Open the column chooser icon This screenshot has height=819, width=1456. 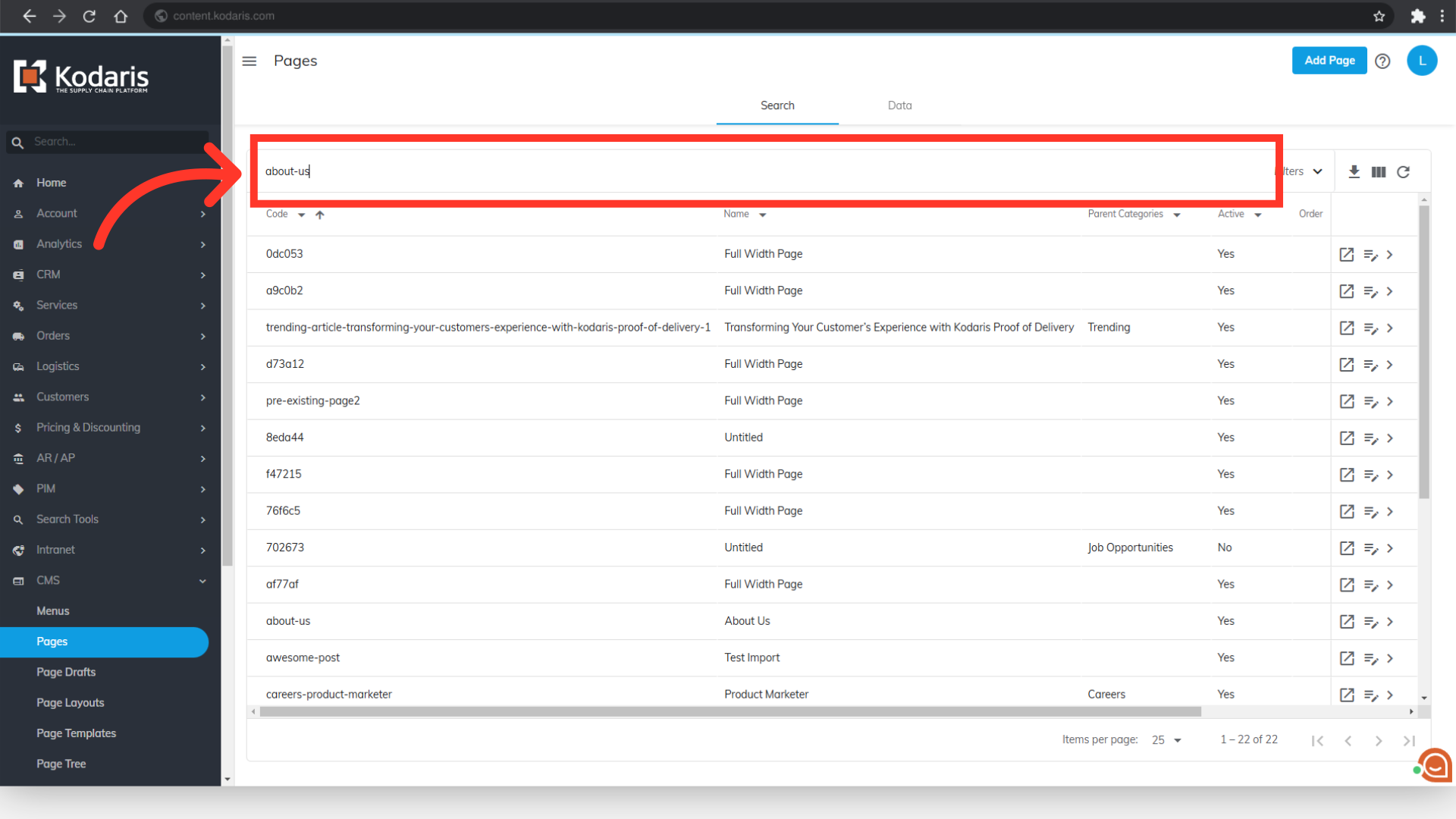[x=1379, y=172]
